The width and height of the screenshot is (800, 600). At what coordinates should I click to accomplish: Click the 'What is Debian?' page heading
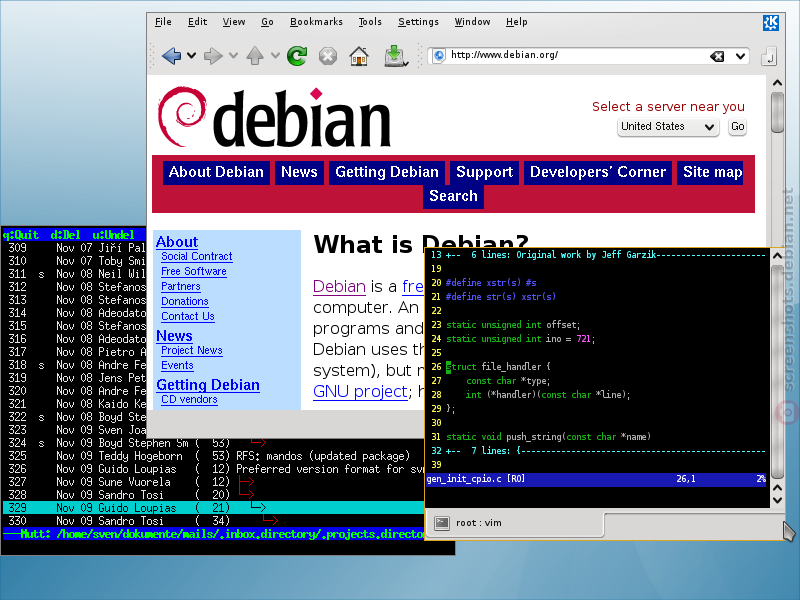pos(421,244)
